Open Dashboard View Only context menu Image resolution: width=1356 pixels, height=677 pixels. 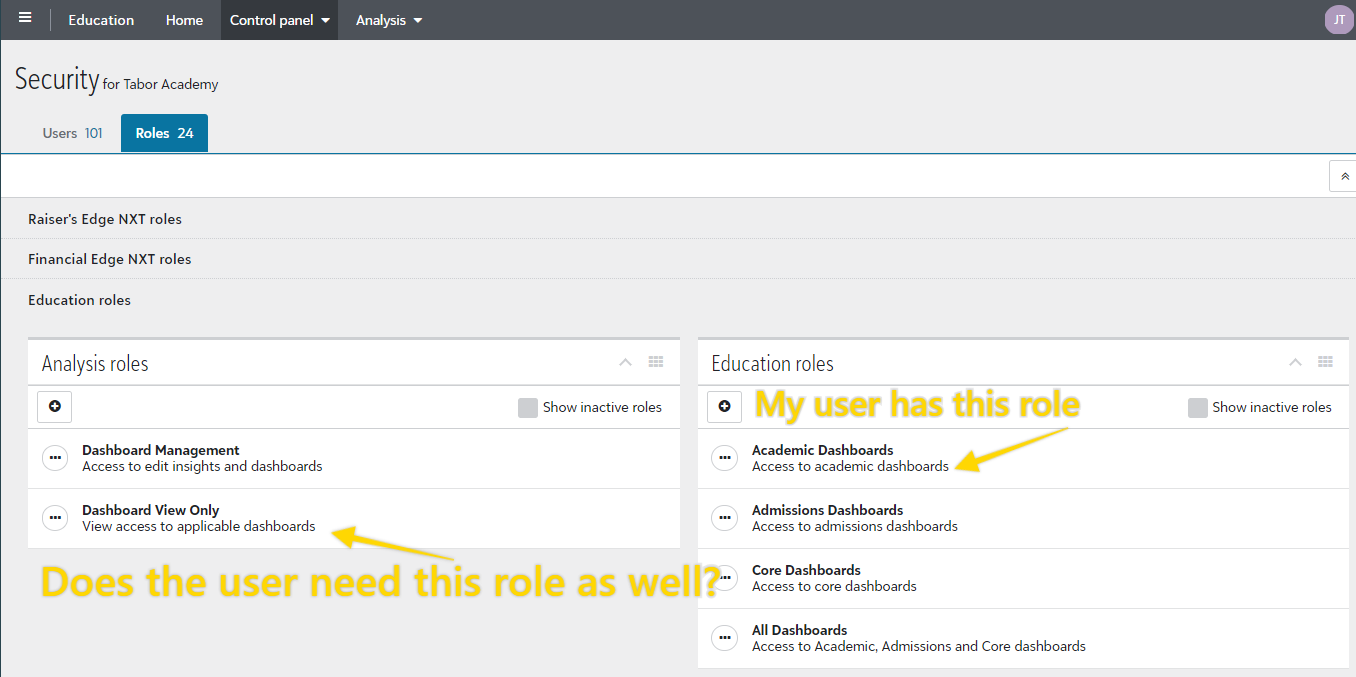tap(55, 518)
